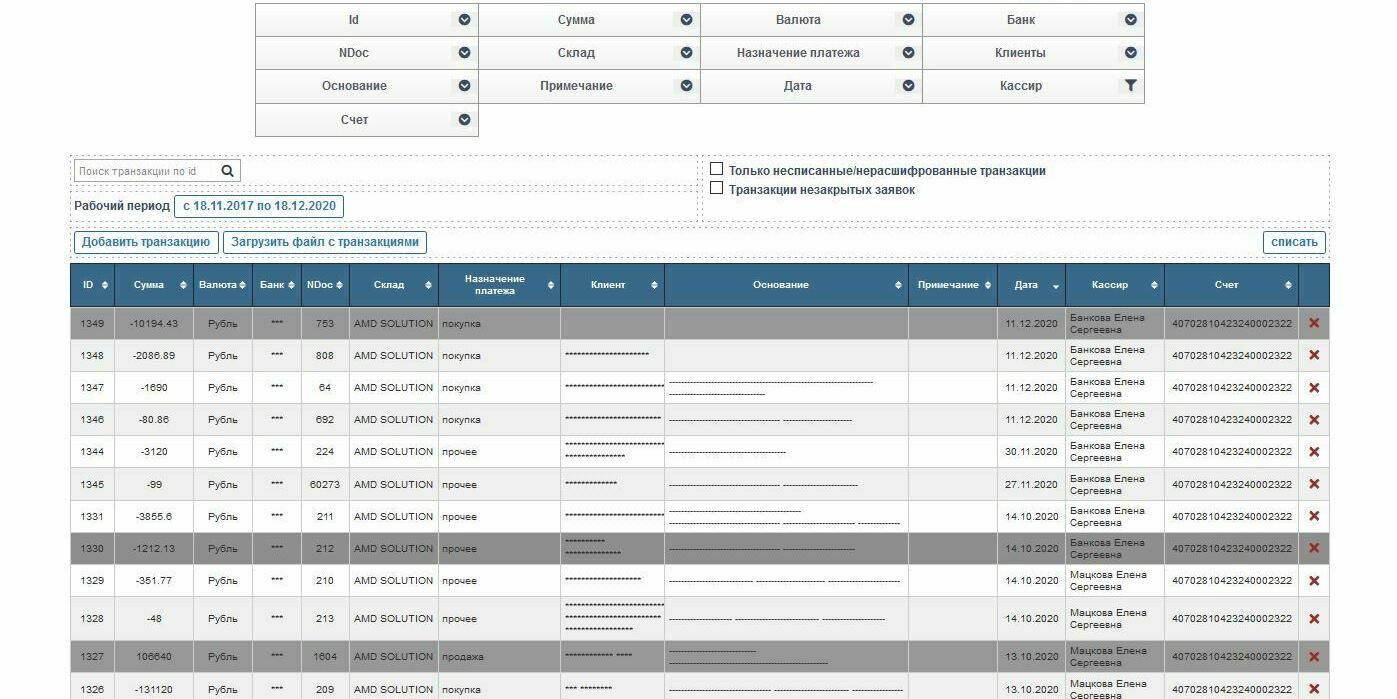
Task: Enable only unwritten/undecoded transactions checkbox
Action: pyautogui.click(x=716, y=169)
